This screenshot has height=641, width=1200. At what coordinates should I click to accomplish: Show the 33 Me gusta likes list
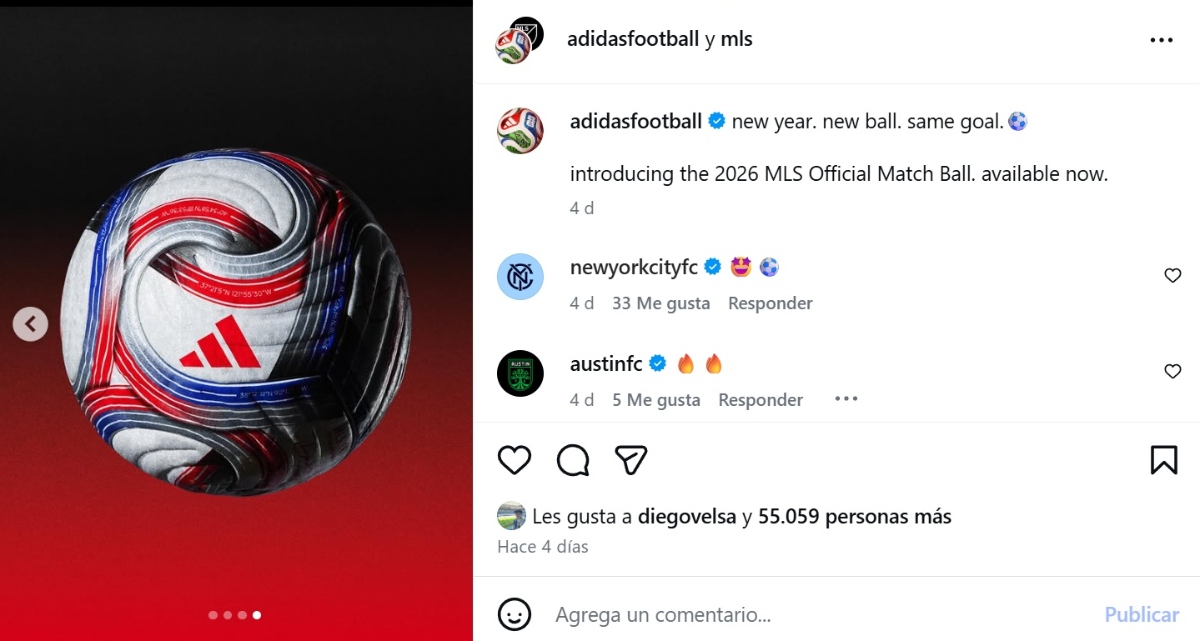[661, 303]
